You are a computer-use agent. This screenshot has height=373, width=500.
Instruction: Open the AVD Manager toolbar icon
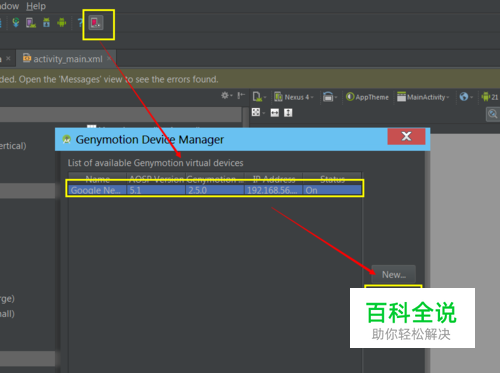click(x=31, y=23)
